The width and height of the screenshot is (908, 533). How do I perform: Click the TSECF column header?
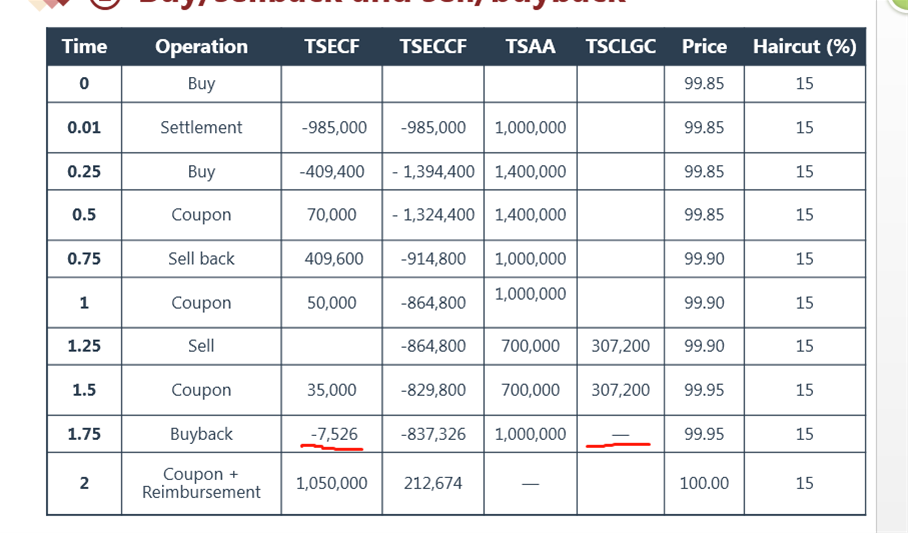[x=332, y=46]
